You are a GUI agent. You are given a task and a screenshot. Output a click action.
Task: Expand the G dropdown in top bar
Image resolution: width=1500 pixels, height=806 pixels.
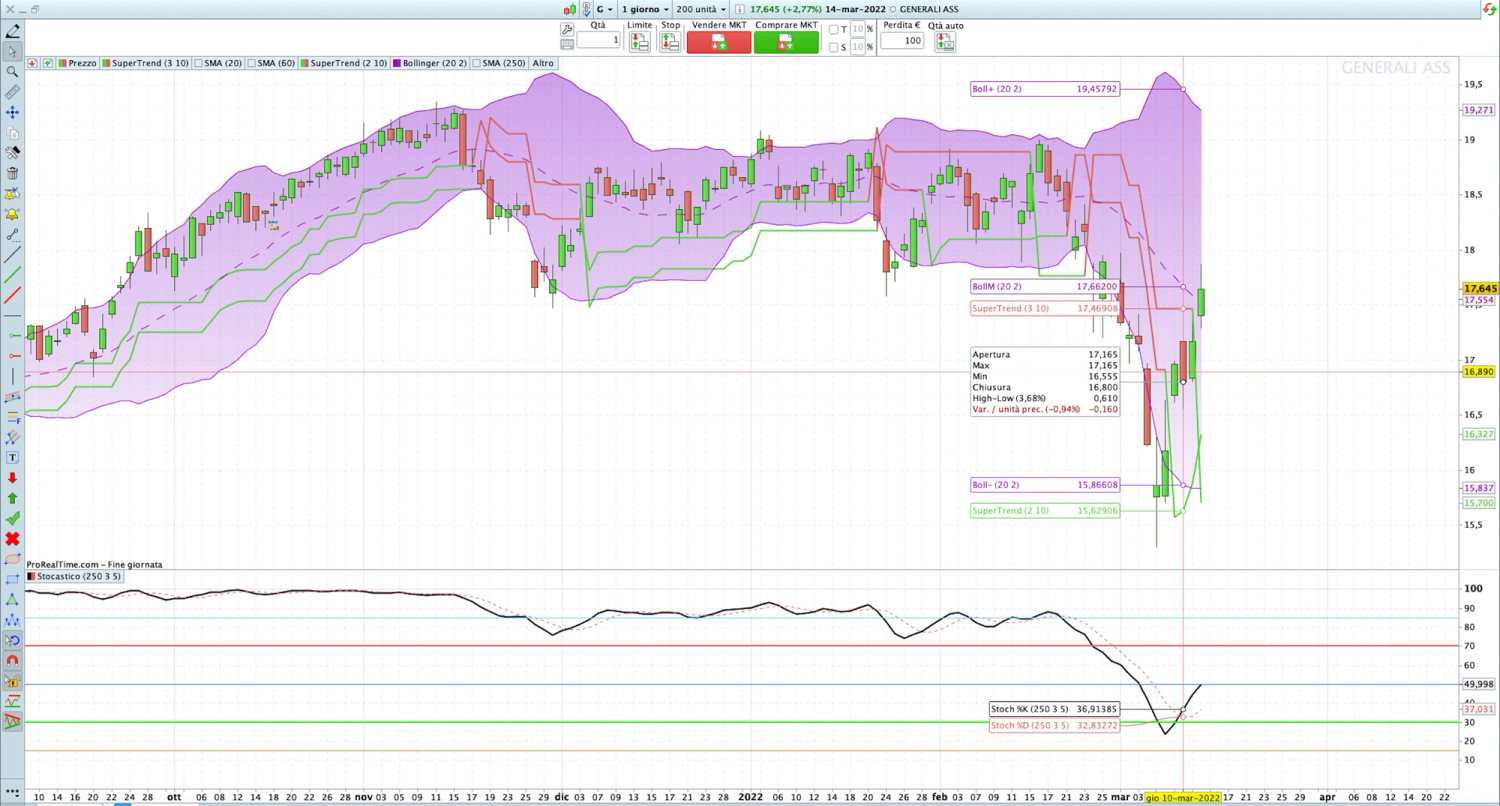605,8
